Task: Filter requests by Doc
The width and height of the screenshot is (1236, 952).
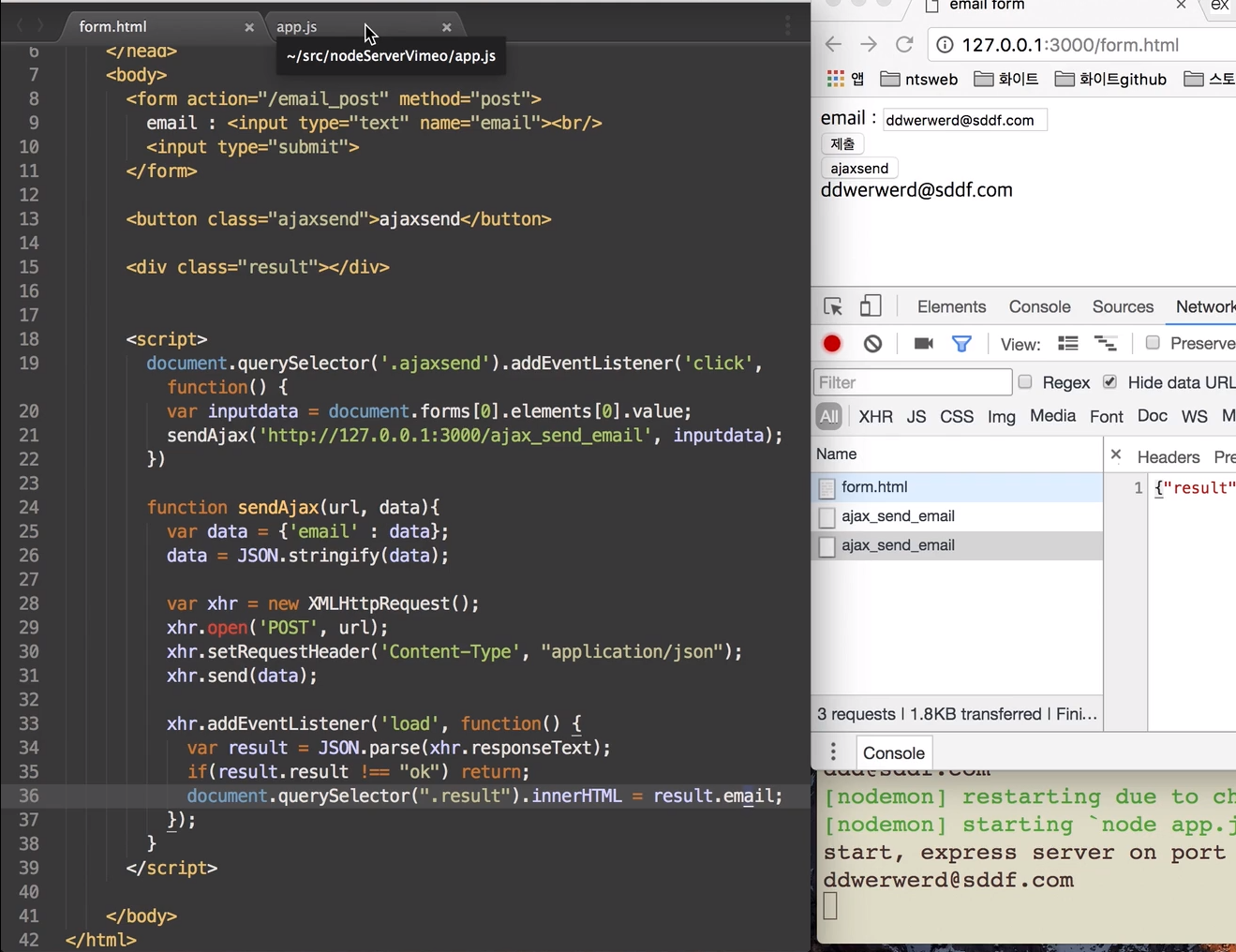Action: (x=1153, y=415)
